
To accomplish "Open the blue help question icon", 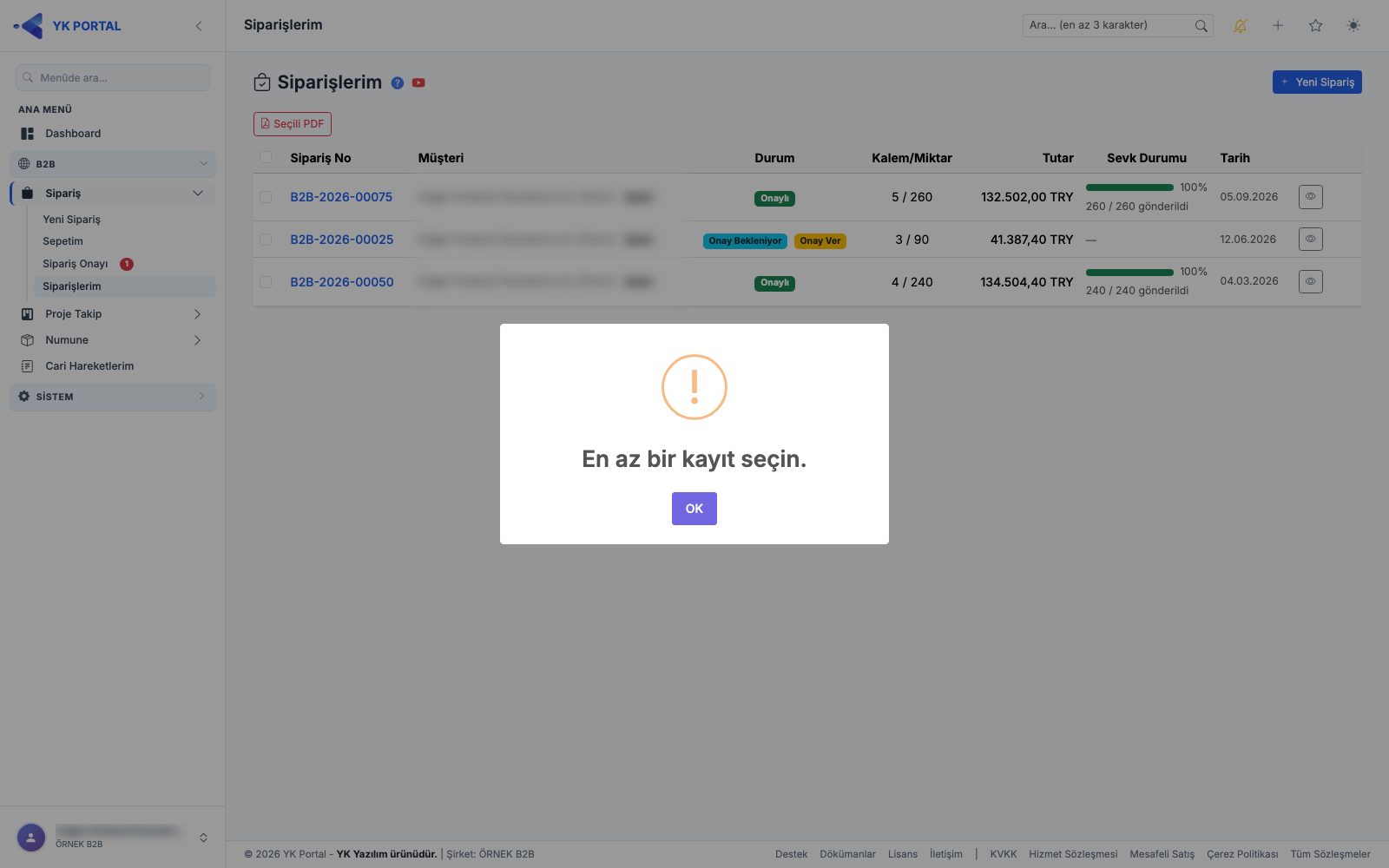I will click(398, 83).
